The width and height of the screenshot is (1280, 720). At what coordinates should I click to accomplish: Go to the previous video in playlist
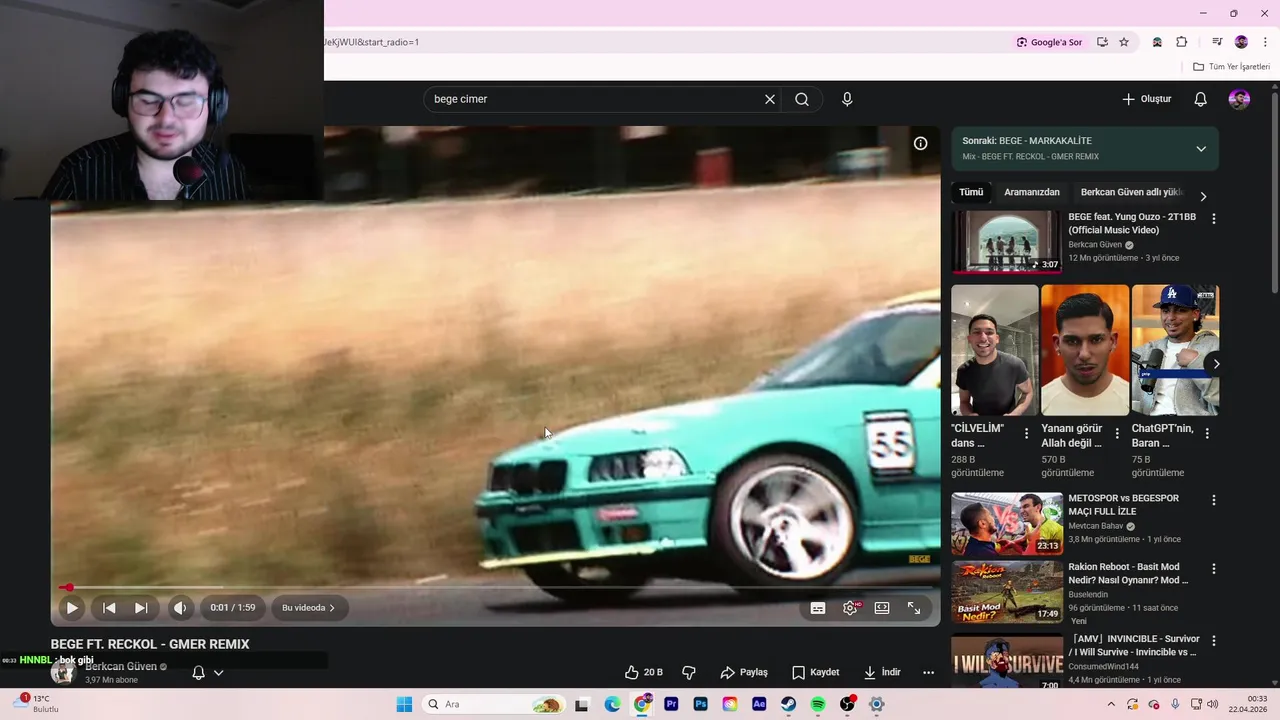coord(109,608)
